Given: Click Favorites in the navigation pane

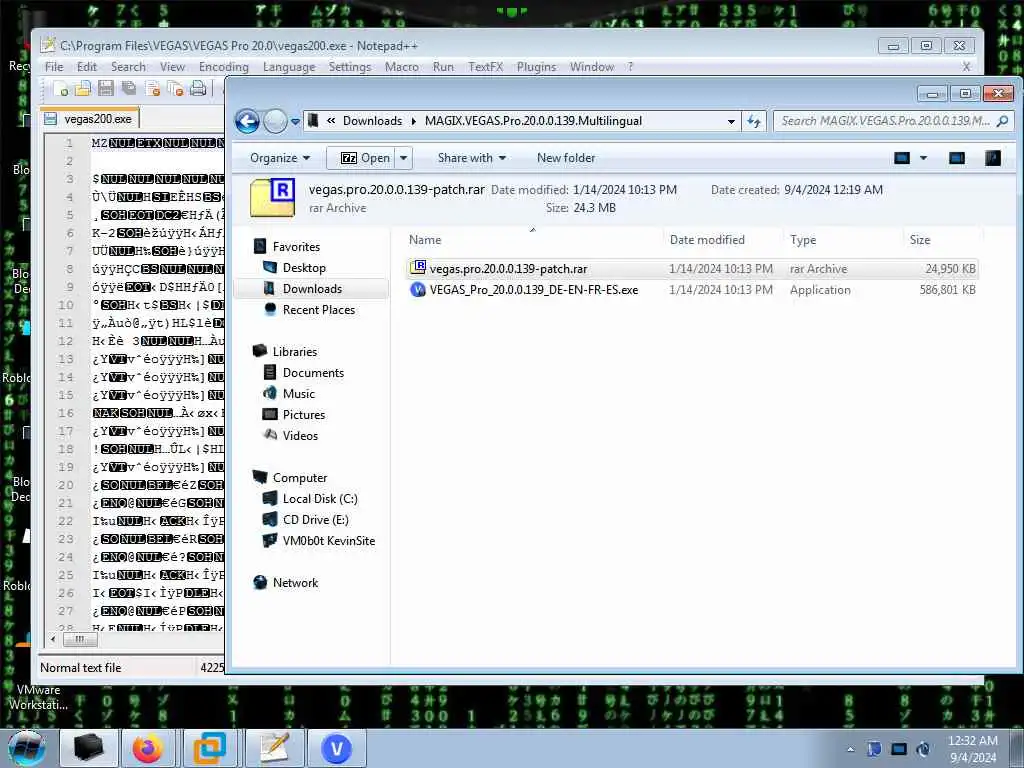Looking at the screenshot, I should 296,247.
